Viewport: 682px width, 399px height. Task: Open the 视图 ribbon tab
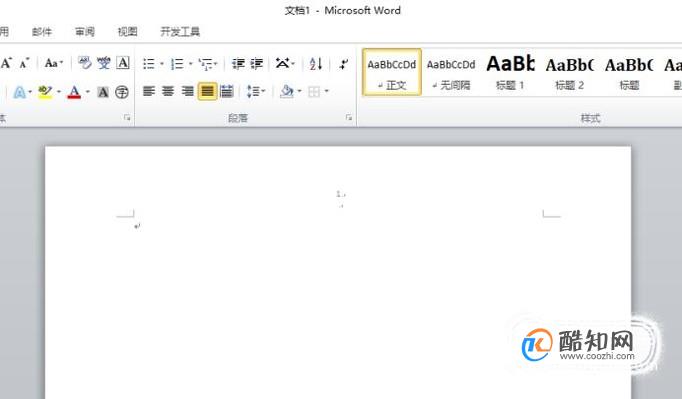point(127,32)
